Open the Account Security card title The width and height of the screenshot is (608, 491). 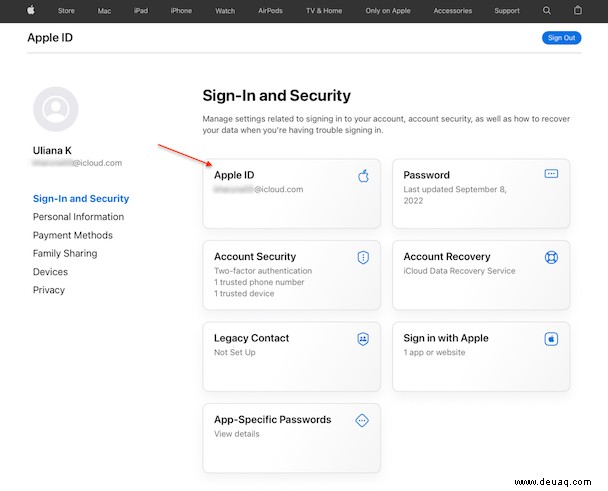coord(255,256)
